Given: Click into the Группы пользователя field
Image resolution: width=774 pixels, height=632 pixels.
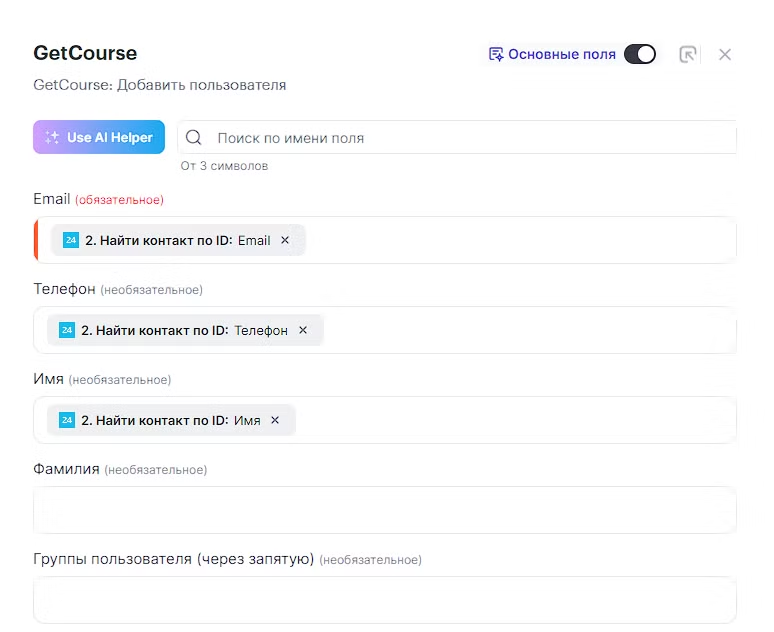Looking at the screenshot, I should tap(385, 600).
